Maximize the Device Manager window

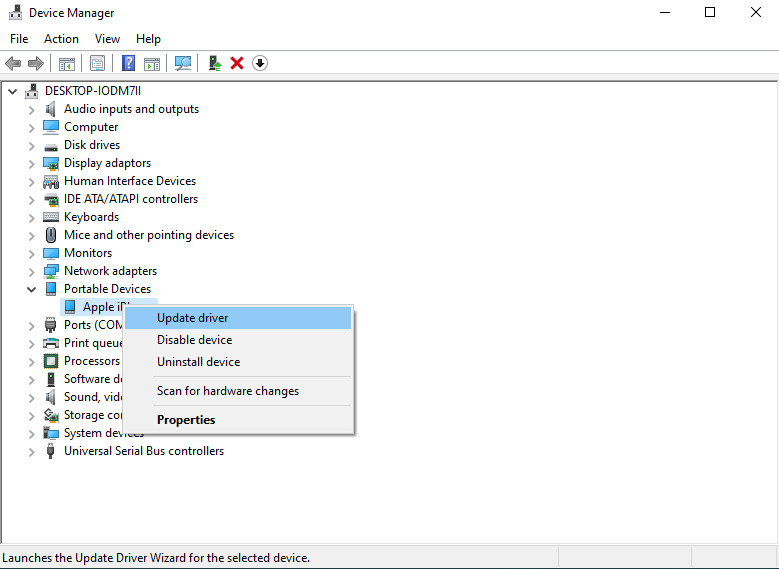point(710,12)
